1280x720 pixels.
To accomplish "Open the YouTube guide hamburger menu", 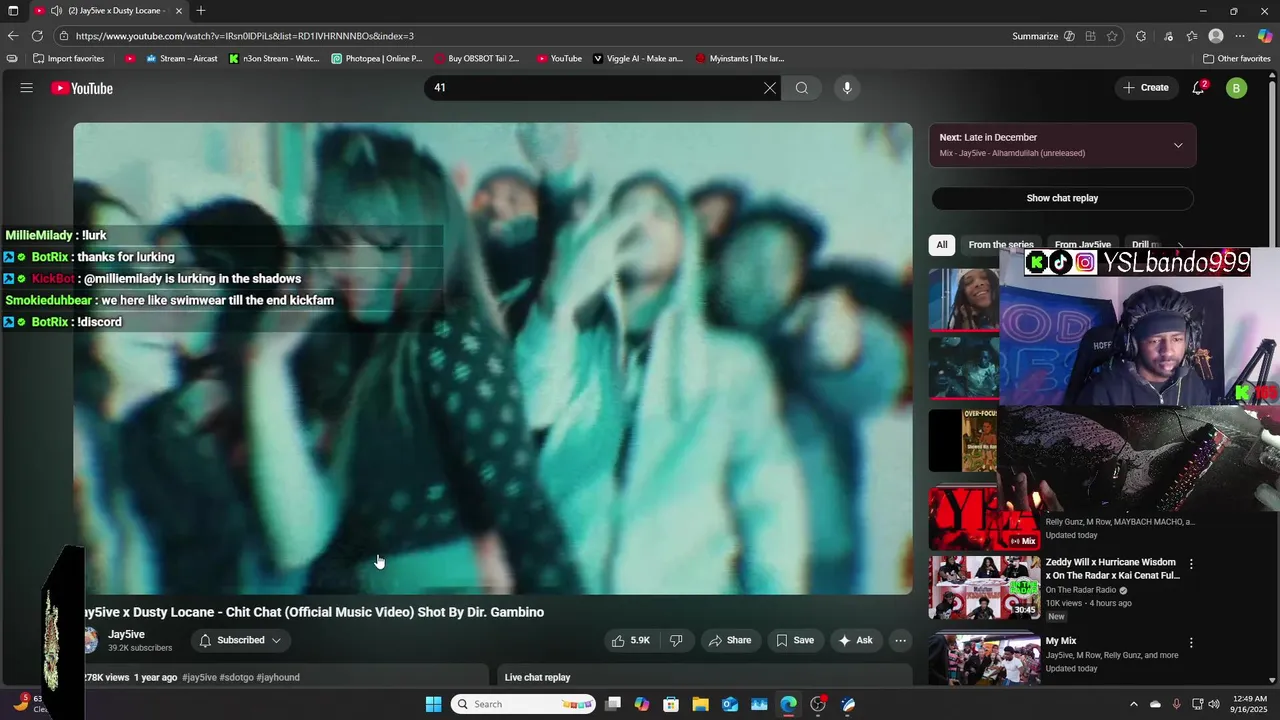I will click(x=27, y=88).
